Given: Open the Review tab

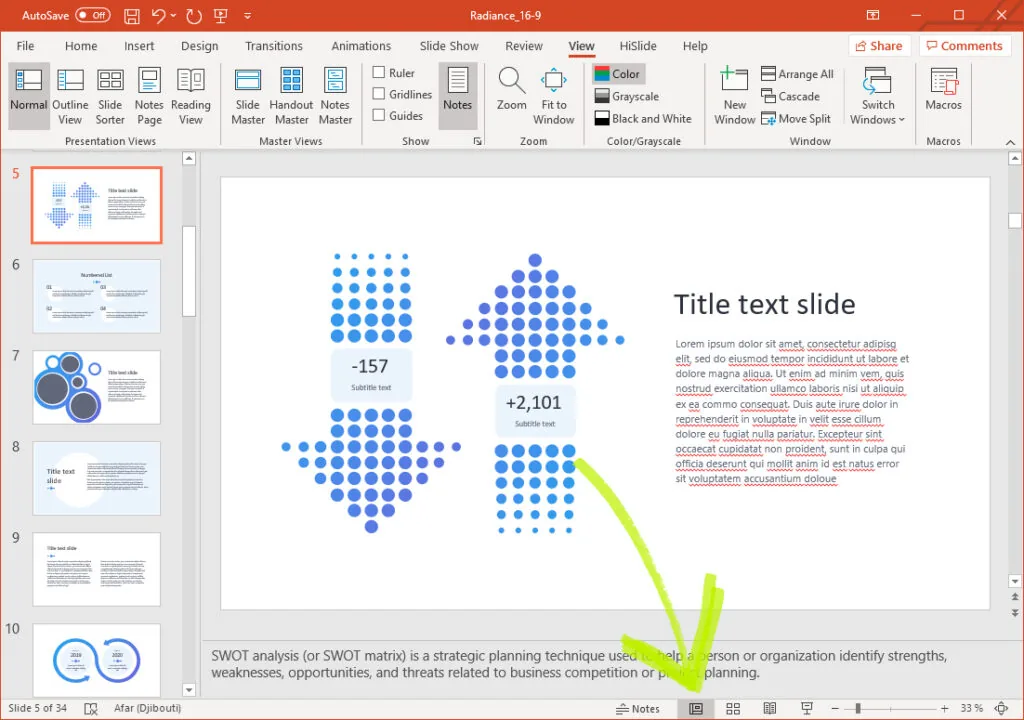Looking at the screenshot, I should pyautogui.click(x=524, y=46).
